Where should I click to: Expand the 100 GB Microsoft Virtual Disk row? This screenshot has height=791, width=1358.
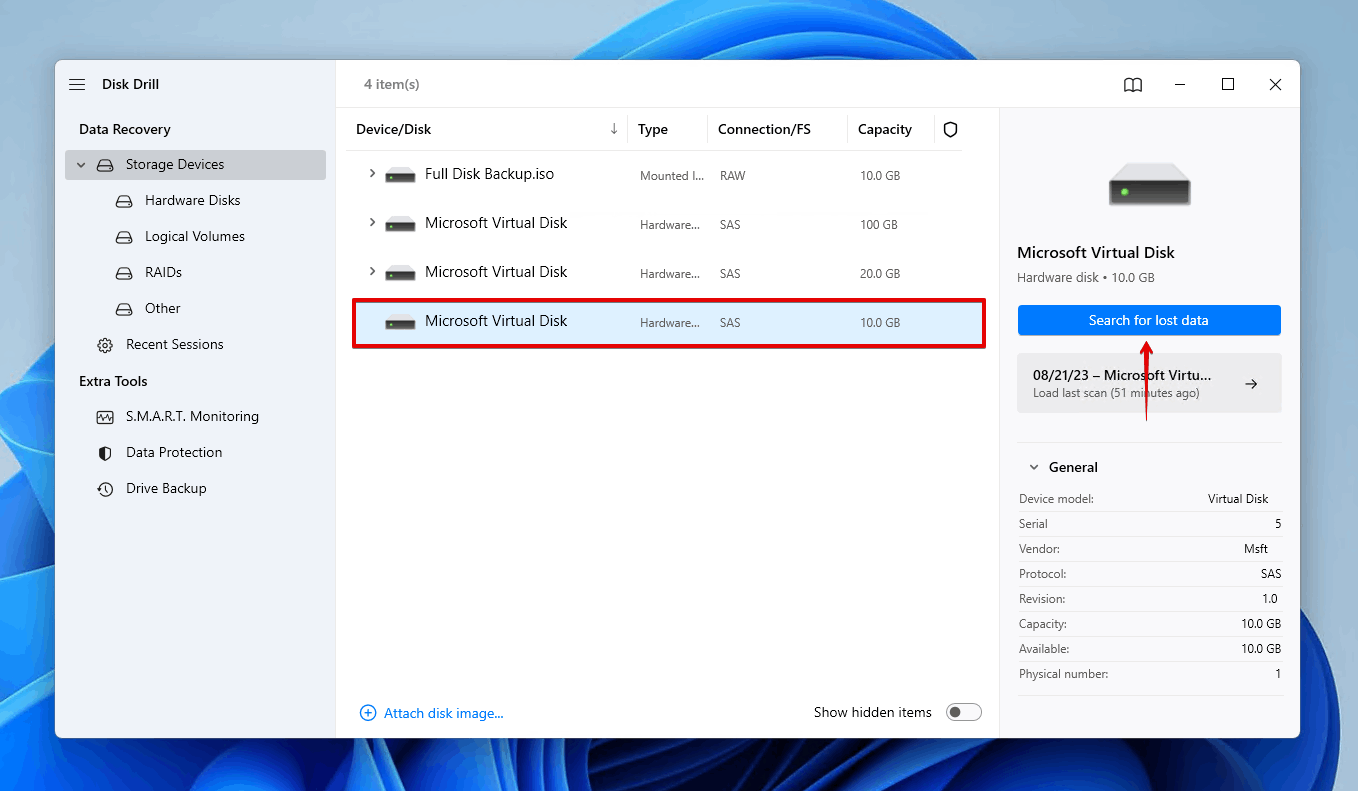point(372,223)
